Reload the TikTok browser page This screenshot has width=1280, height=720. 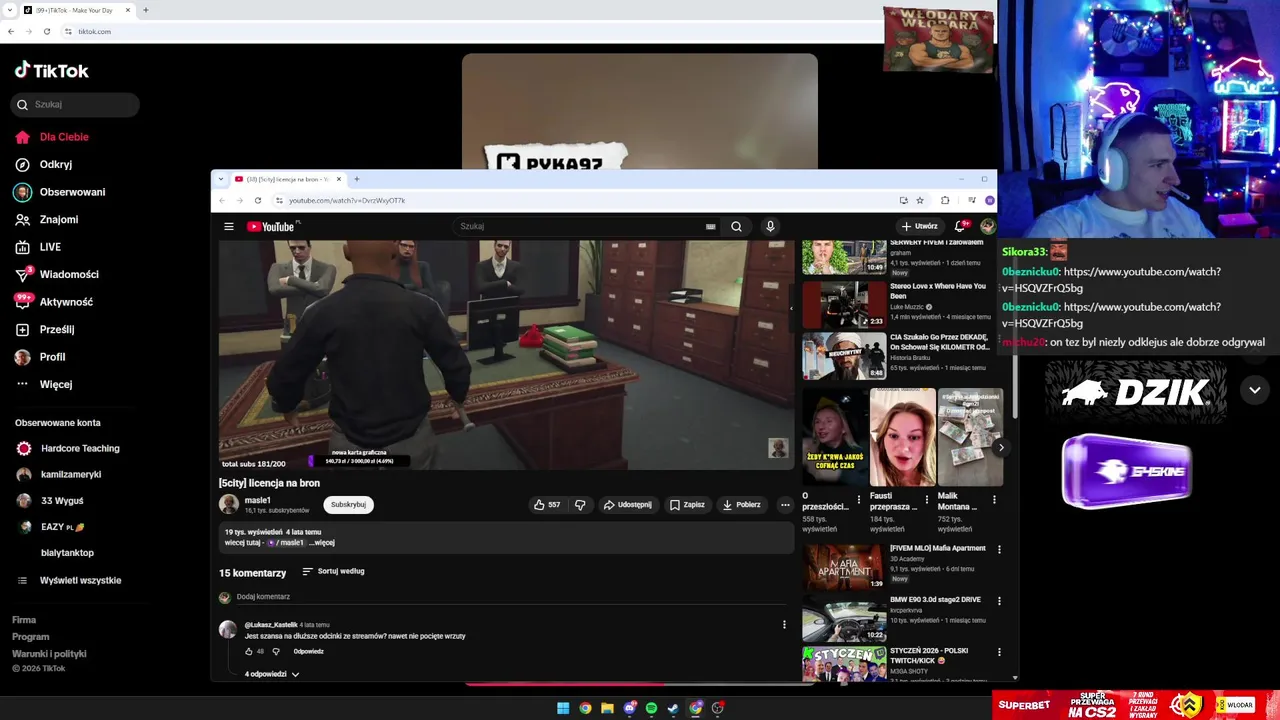[47, 31]
